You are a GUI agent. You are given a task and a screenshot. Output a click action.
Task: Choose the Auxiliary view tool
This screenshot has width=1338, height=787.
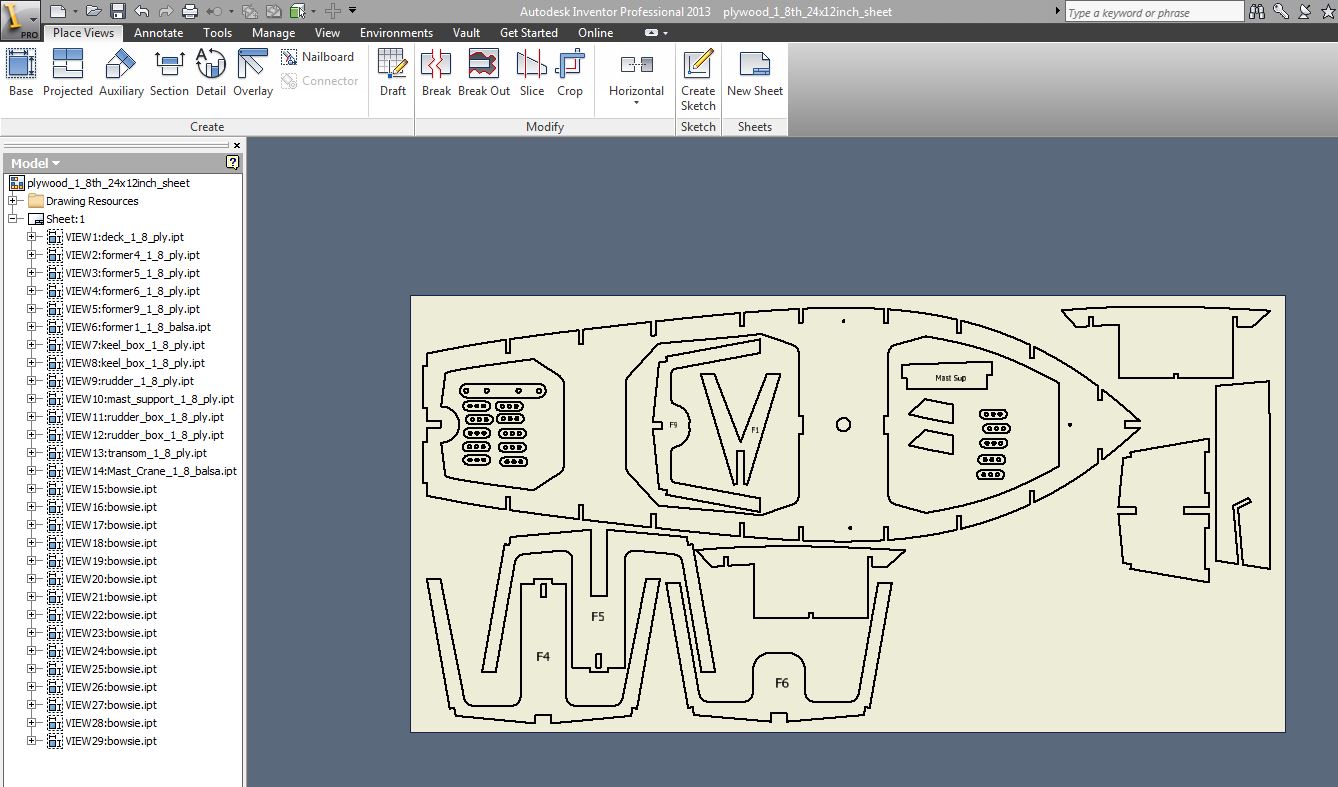pyautogui.click(x=121, y=73)
